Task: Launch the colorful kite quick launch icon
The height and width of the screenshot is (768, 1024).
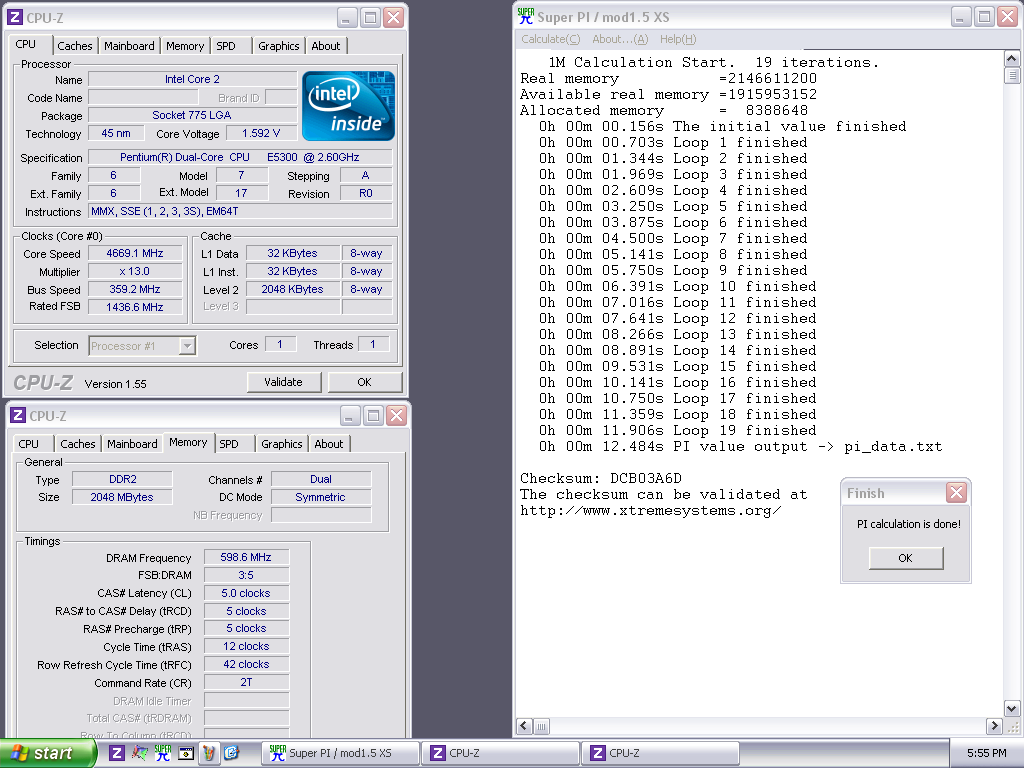Action: (x=140, y=753)
